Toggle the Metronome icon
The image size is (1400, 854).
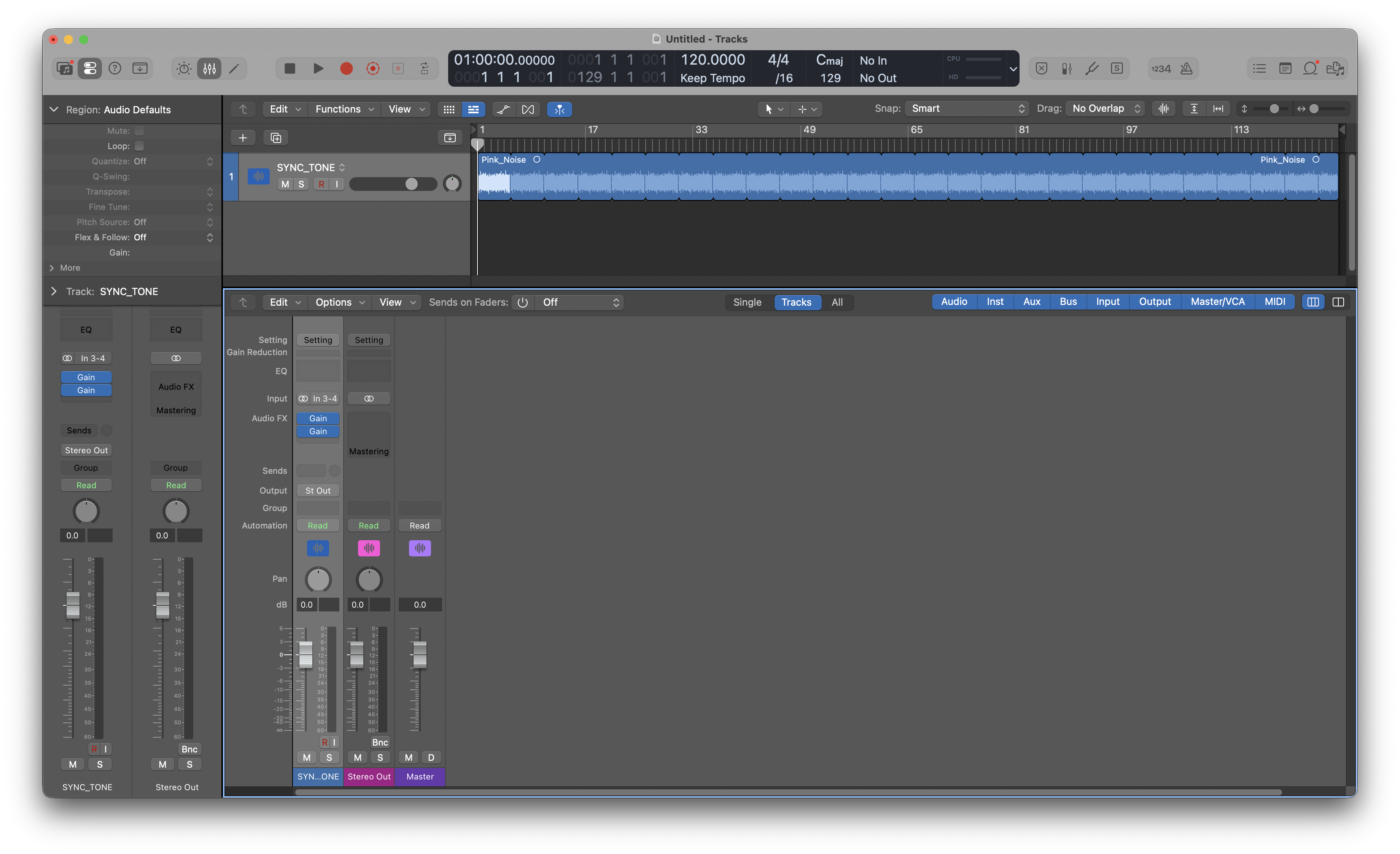1186,69
